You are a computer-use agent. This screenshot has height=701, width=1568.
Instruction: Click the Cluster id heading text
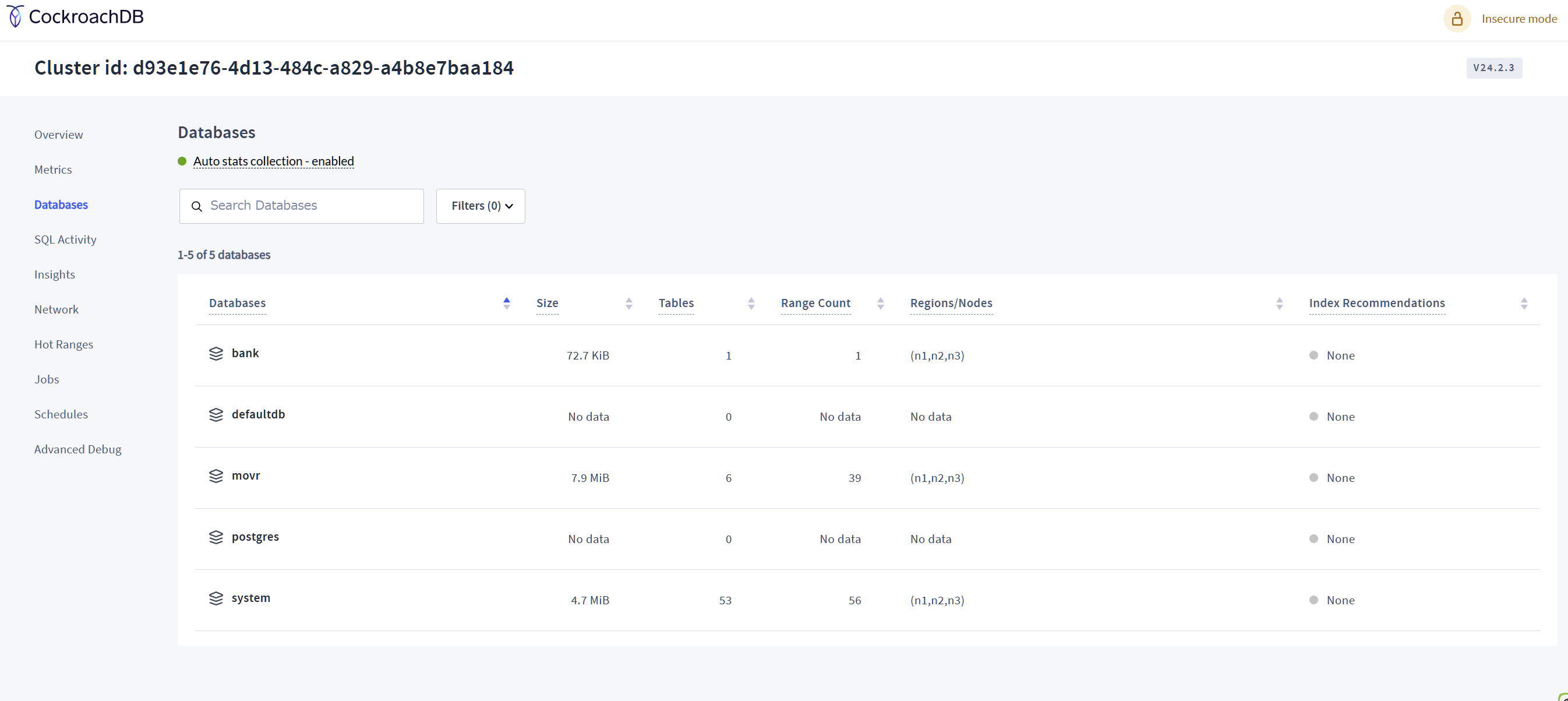[x=274, y=68]
